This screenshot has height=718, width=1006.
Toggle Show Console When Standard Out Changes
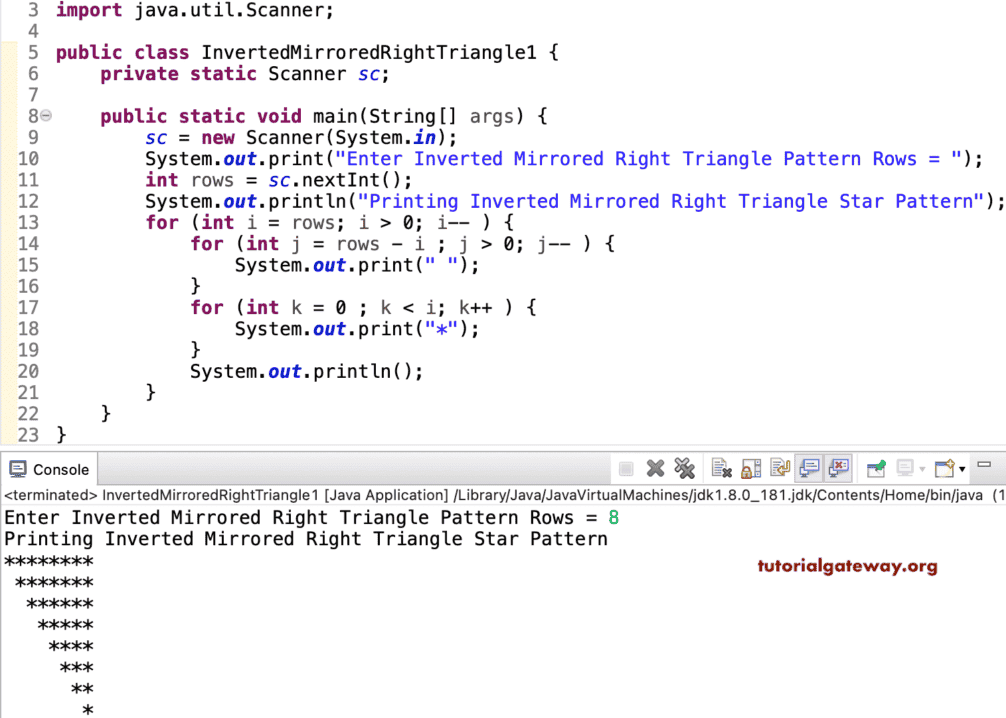pos(810,468)
